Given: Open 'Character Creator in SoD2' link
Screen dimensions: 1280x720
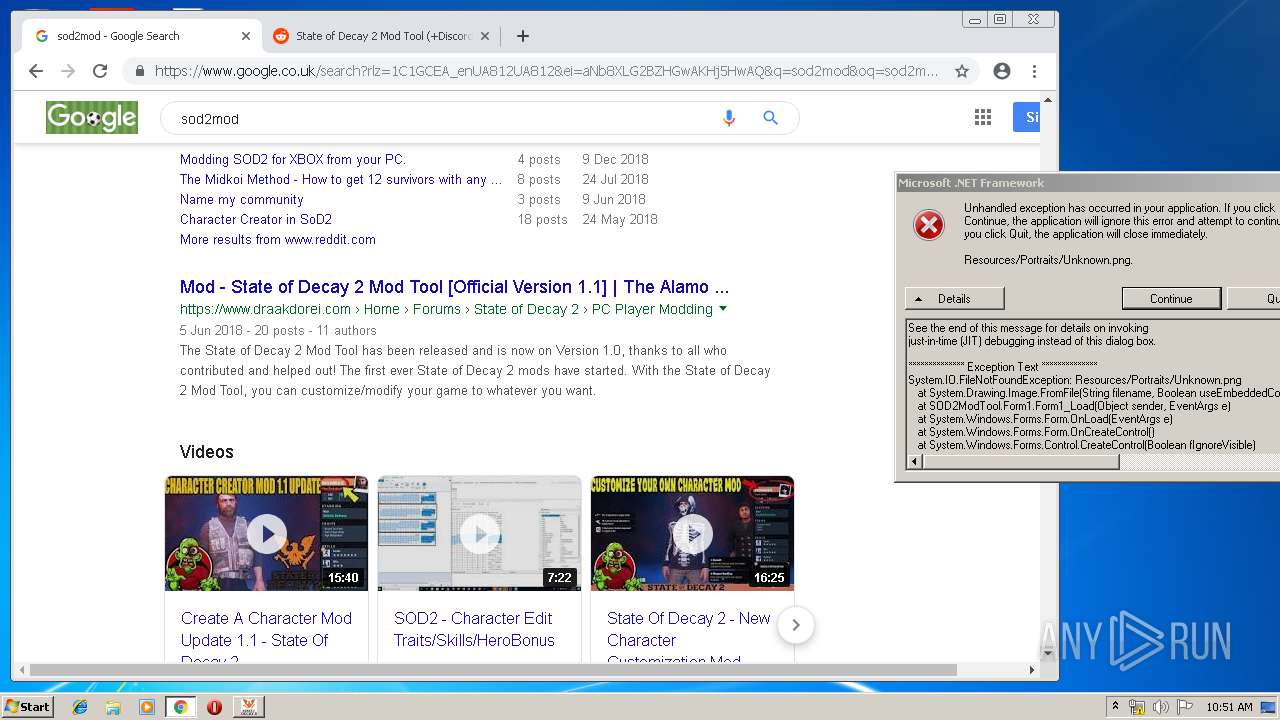Looking at the screenshot, I should click(256, 219).
